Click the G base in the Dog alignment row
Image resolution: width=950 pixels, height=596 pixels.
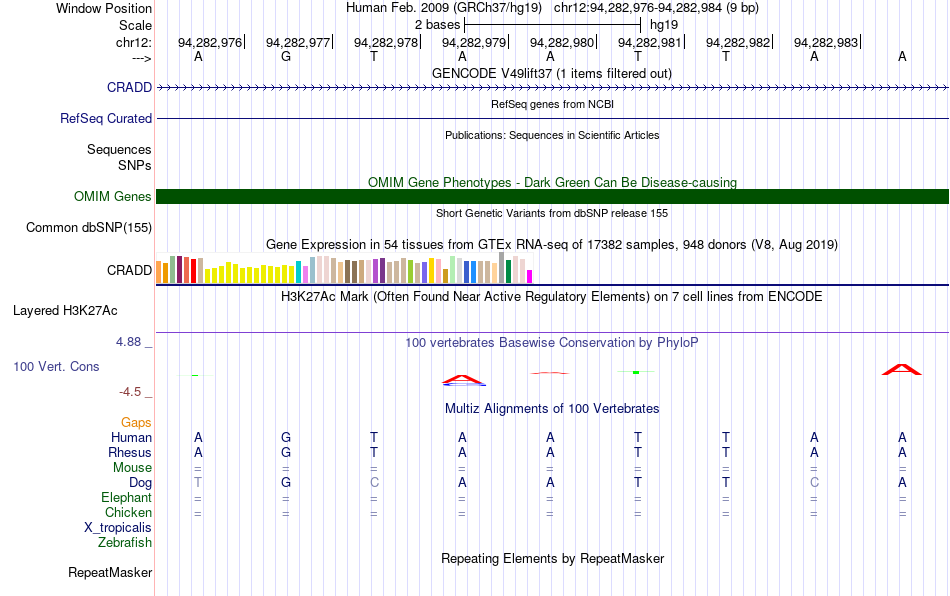tap(286, 483)
